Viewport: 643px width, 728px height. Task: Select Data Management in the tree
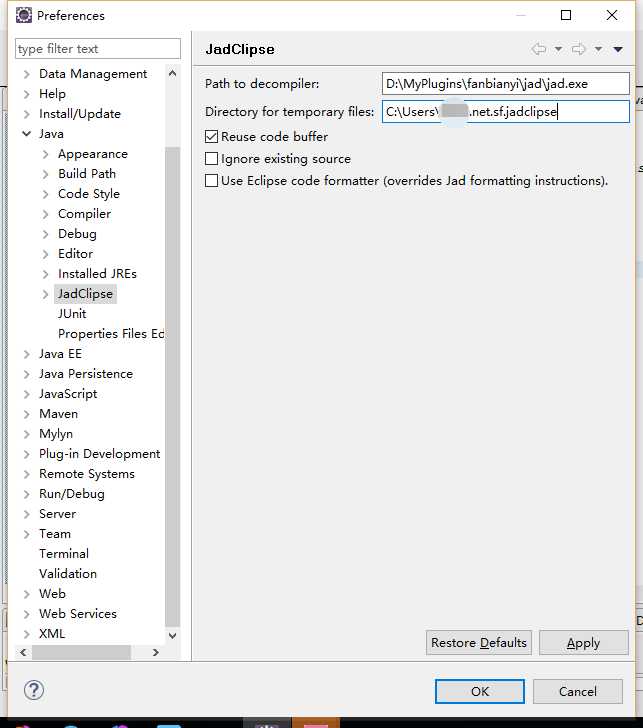(93, 74)
